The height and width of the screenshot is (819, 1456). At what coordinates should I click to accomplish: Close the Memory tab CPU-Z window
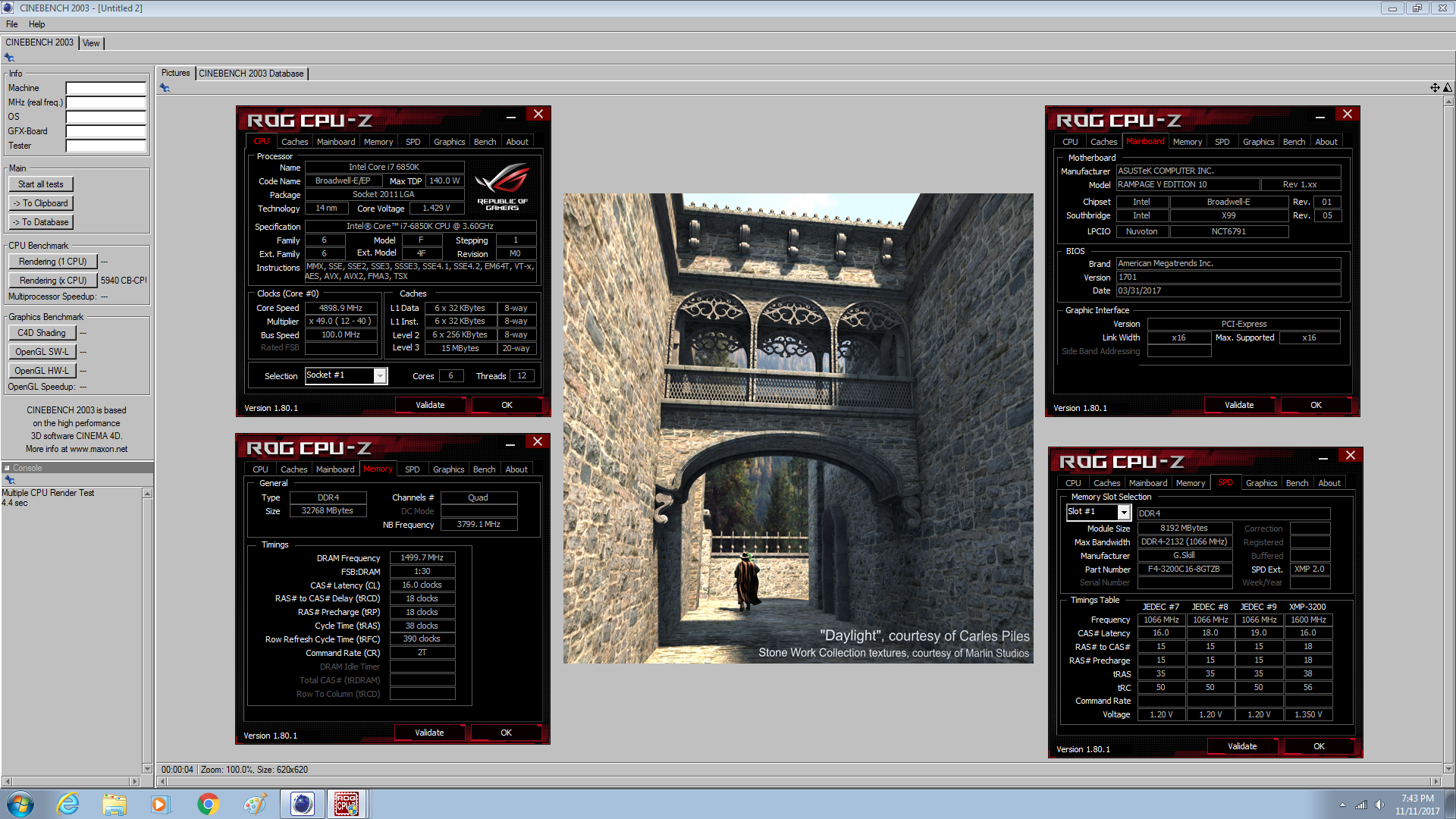tap(538, 442)
